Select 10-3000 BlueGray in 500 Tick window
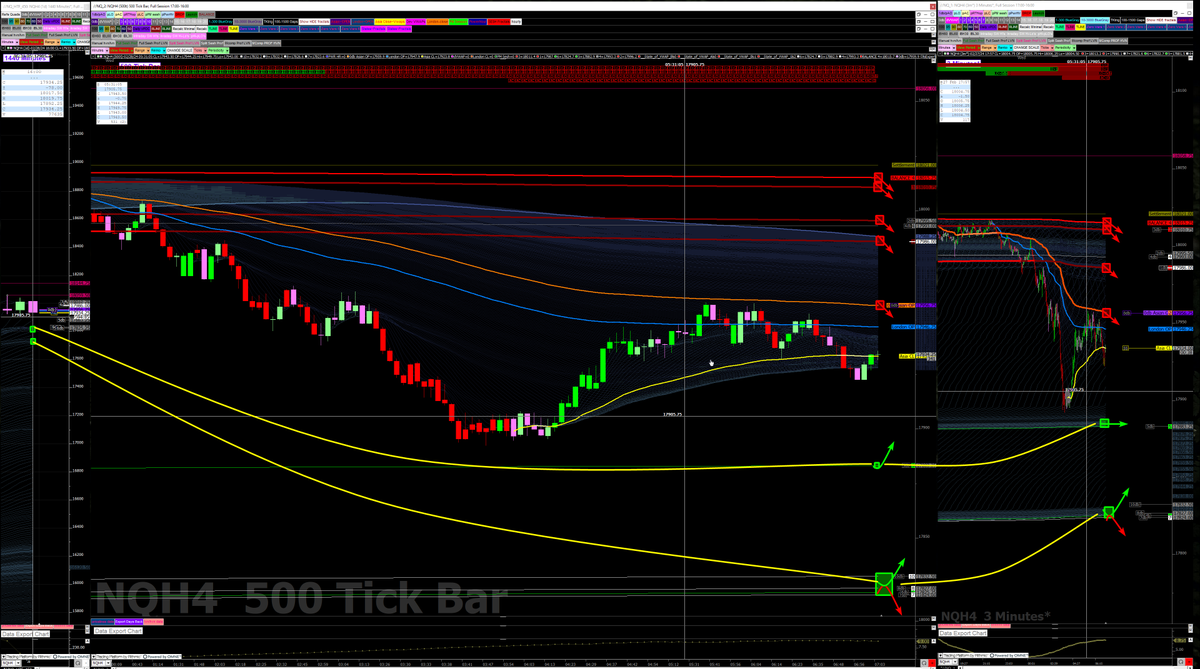Screen dimensions: 1200x669 pyautogui.click(x=248, y=21)
